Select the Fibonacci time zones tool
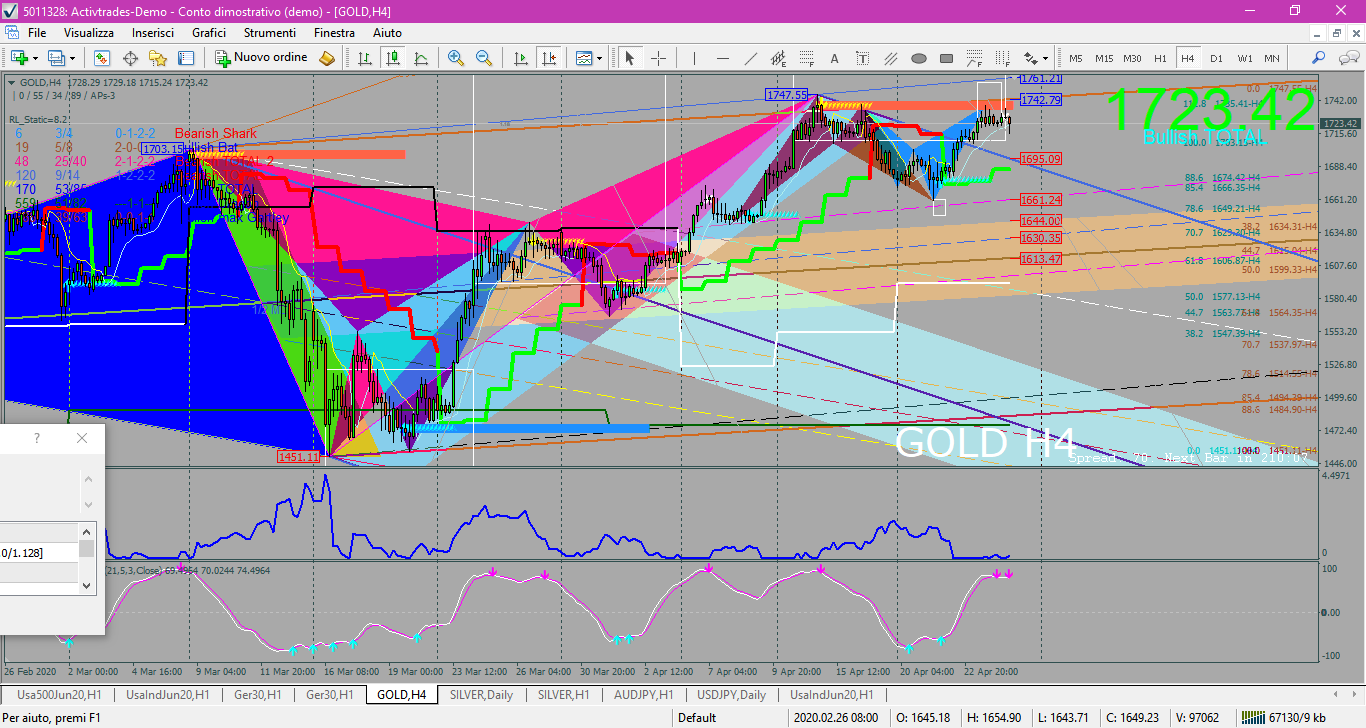This screenshot has width=1366, height=728. coord(1002,58)
